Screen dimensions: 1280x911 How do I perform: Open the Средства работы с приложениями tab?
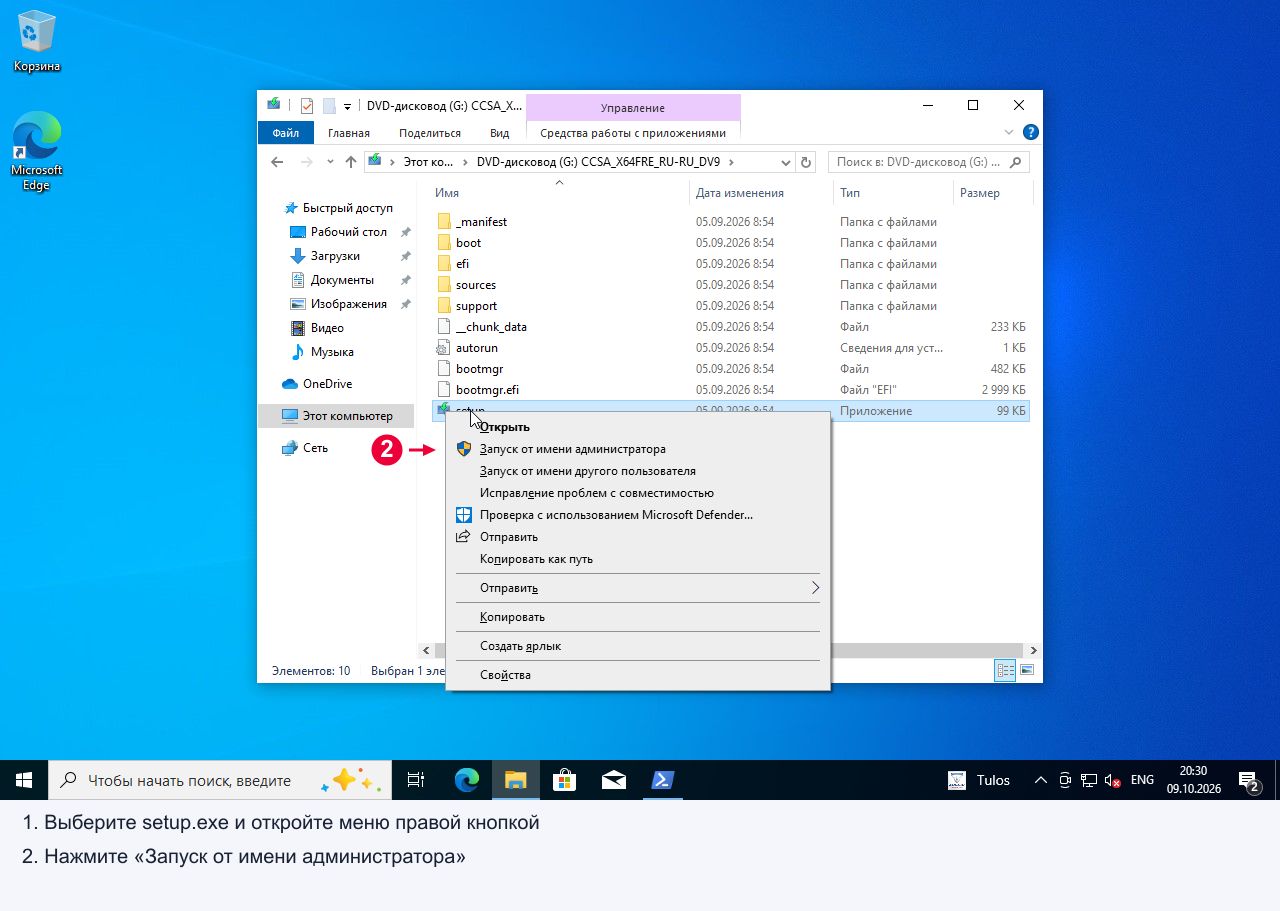(633, 133)
